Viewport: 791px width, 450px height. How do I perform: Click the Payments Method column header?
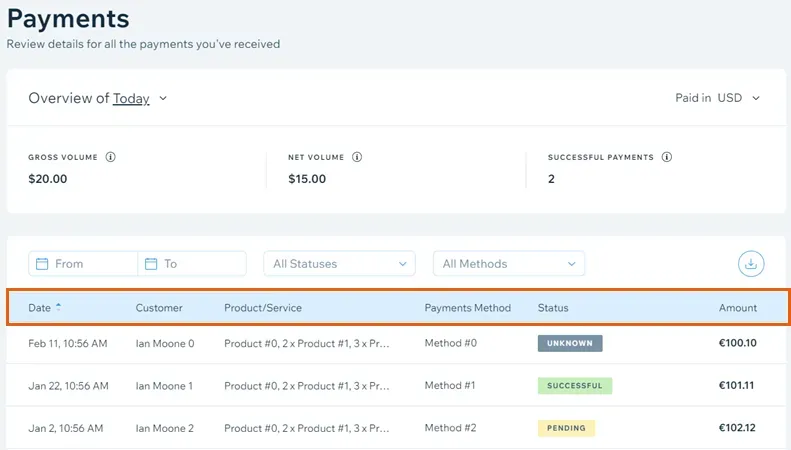(x=467, y=308)
